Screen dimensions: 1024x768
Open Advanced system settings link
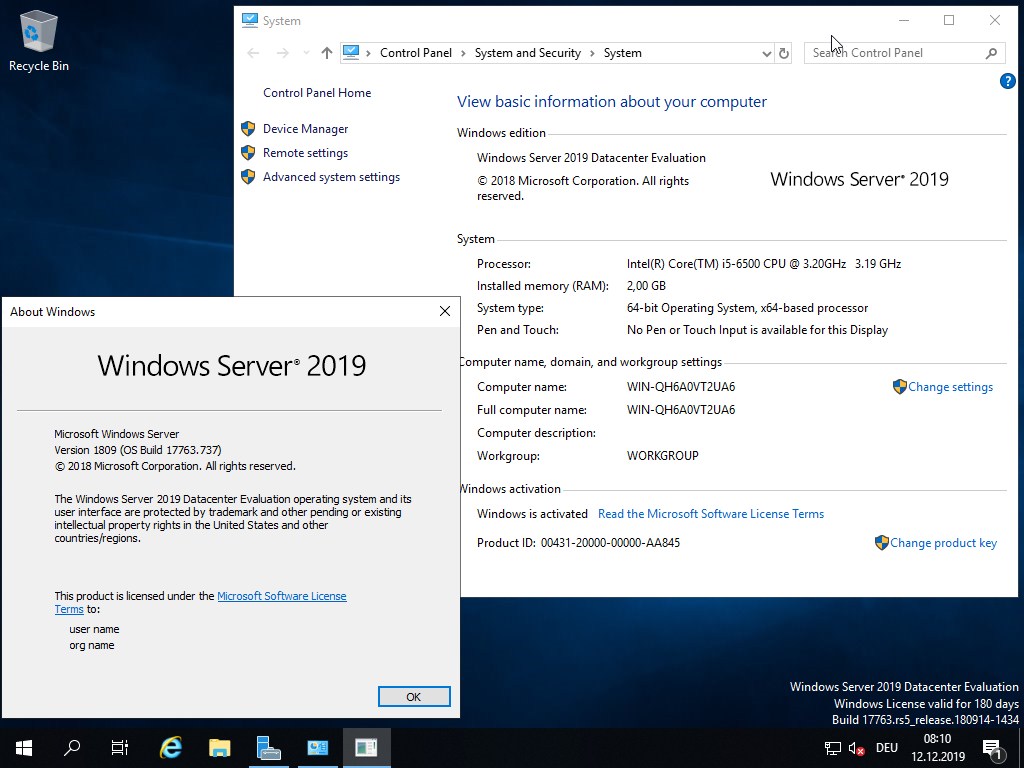point(331,177)
